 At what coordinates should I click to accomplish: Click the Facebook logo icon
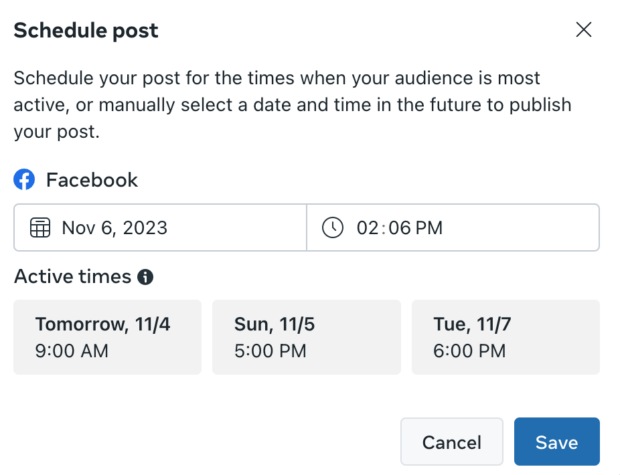pos(24,180)
